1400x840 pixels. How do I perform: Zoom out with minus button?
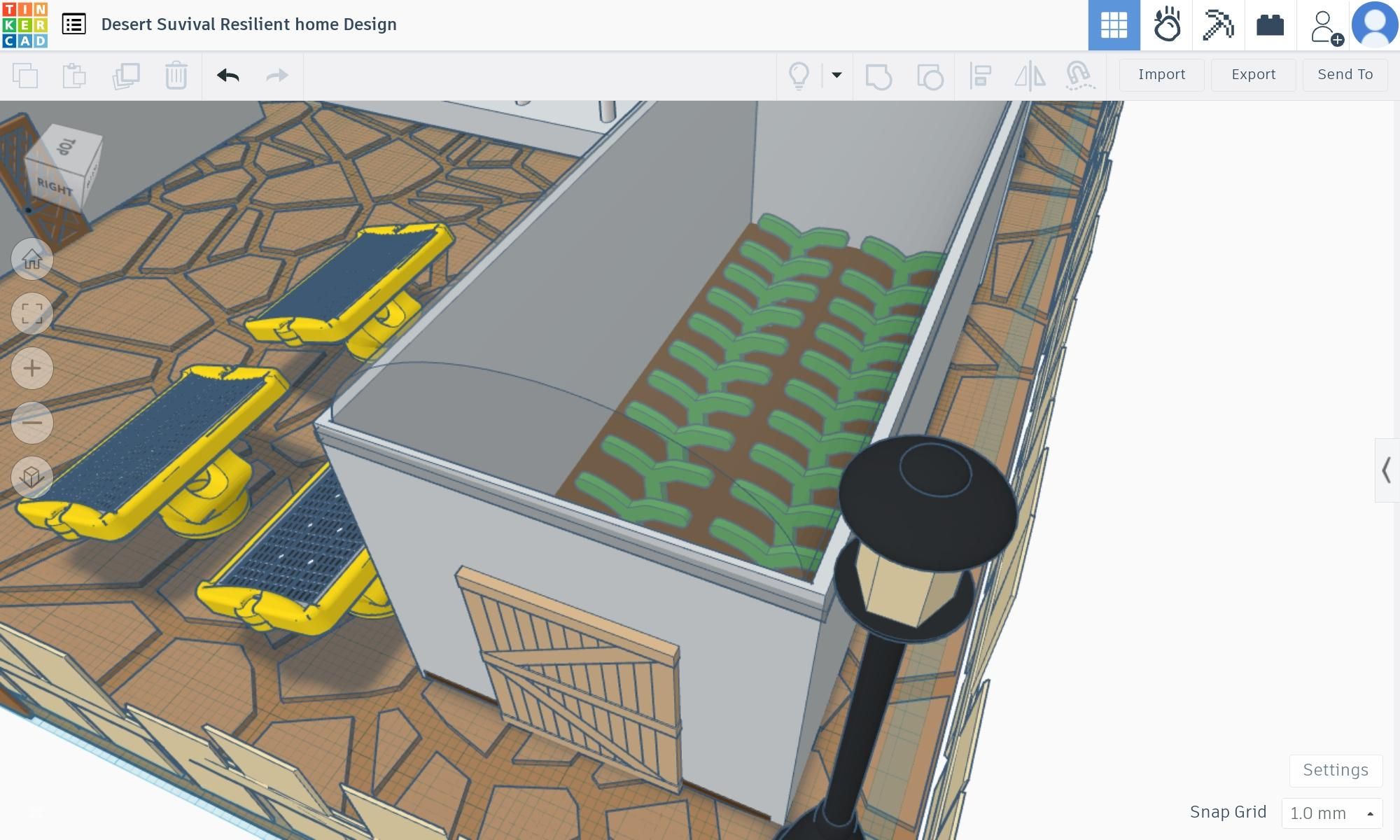point(32,423)
